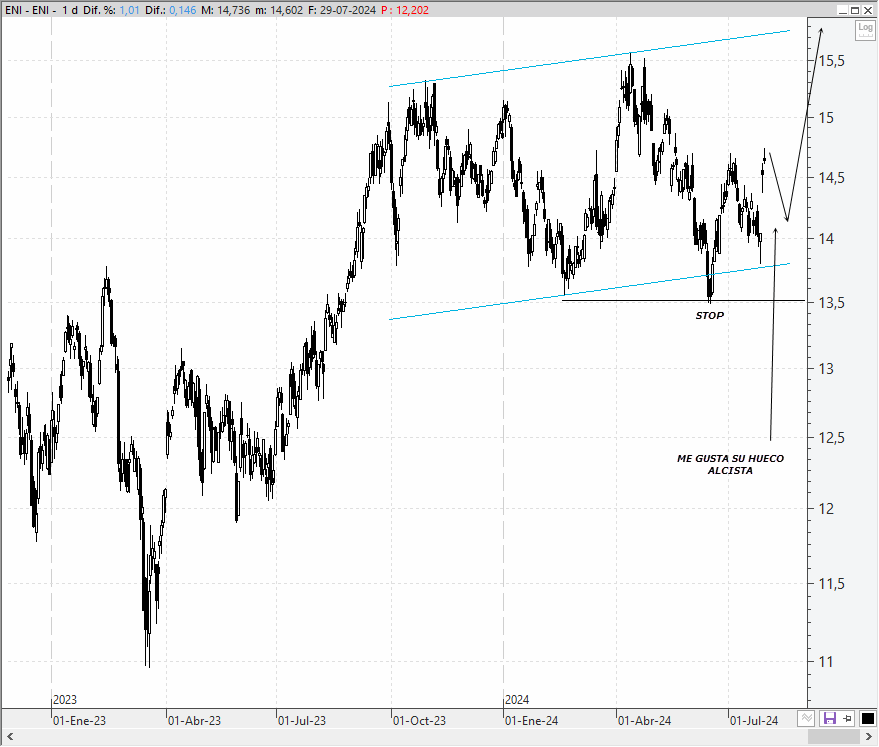Click the 01-Ene-24 date label
The height and width of the screenshot is (747, 879).
click(531, 721)
